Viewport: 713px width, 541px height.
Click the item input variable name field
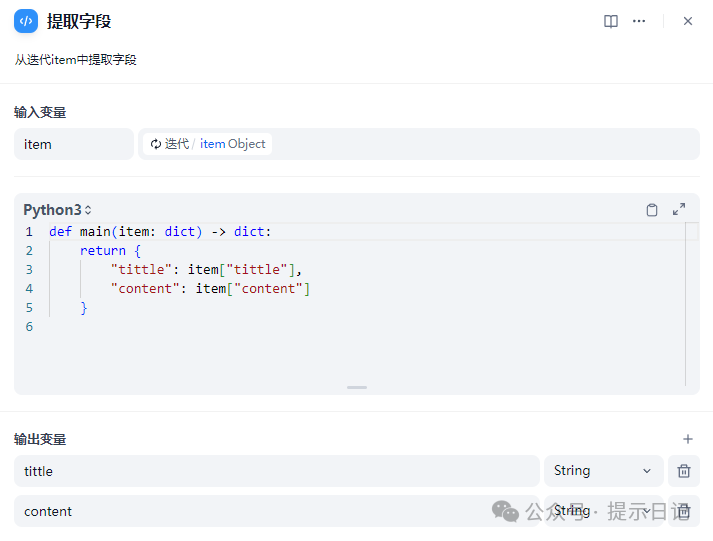(x=73, y=144)
